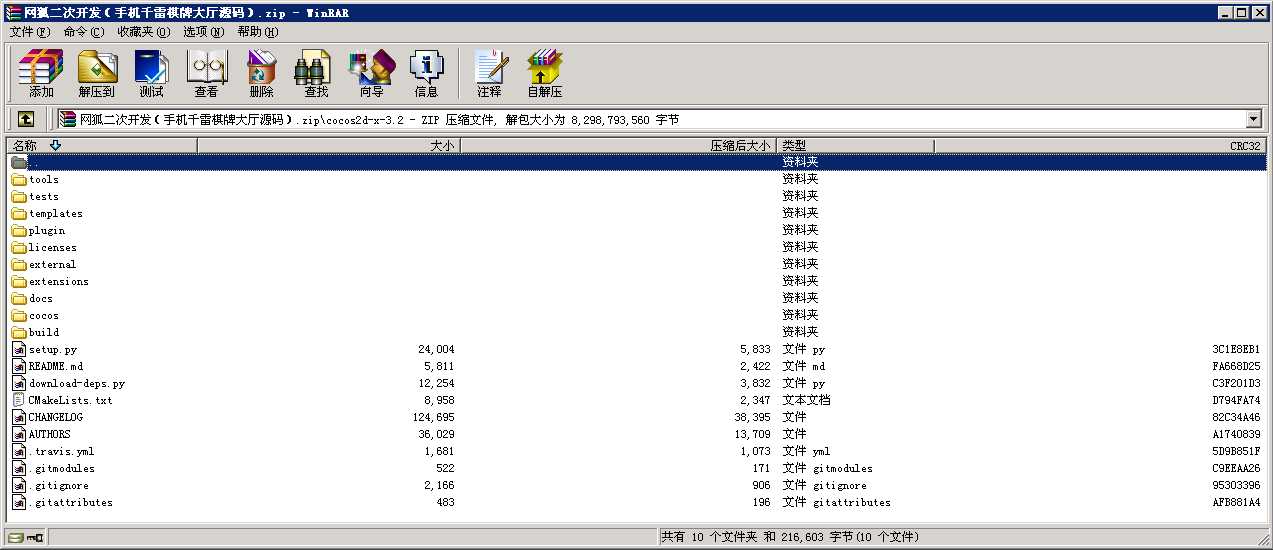Click the drive icon in status bar

[16, 537]
